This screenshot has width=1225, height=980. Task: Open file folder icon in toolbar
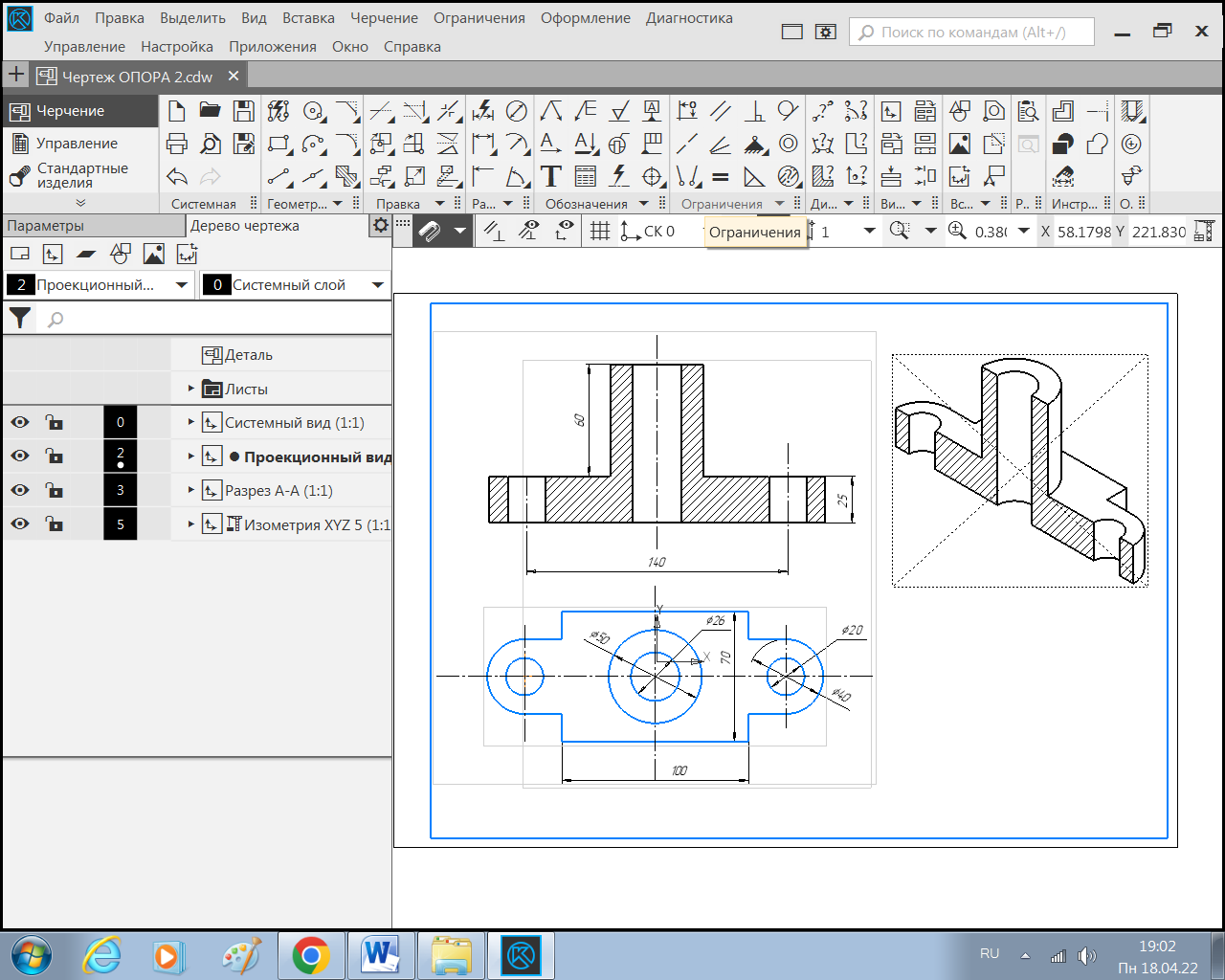coord(210,111)
